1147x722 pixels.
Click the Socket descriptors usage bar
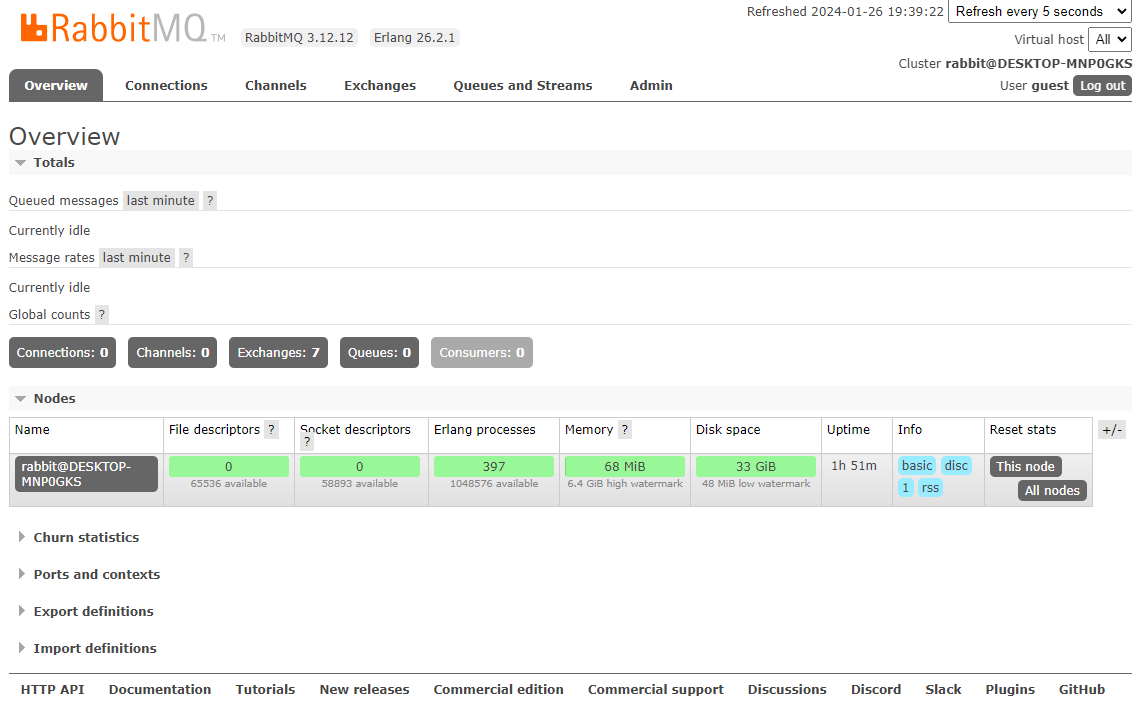pos(360,467)
